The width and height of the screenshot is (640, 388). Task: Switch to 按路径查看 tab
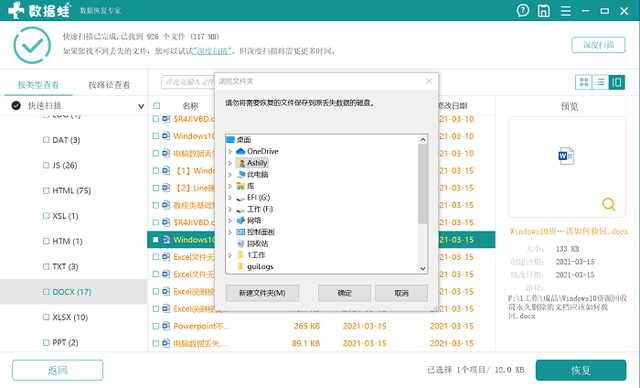tap(109, 85)
